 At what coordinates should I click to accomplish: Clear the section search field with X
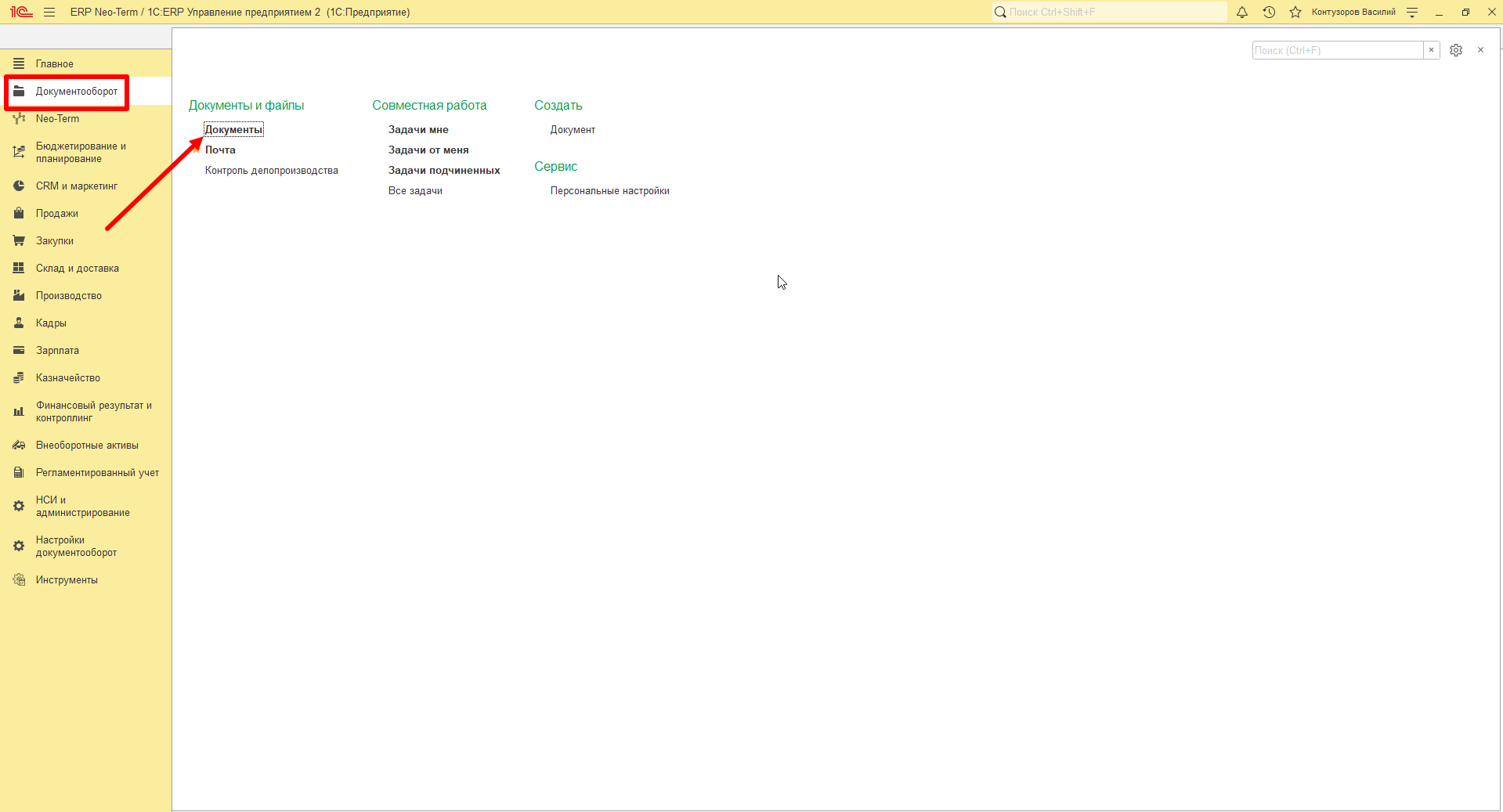[1432, 50]
